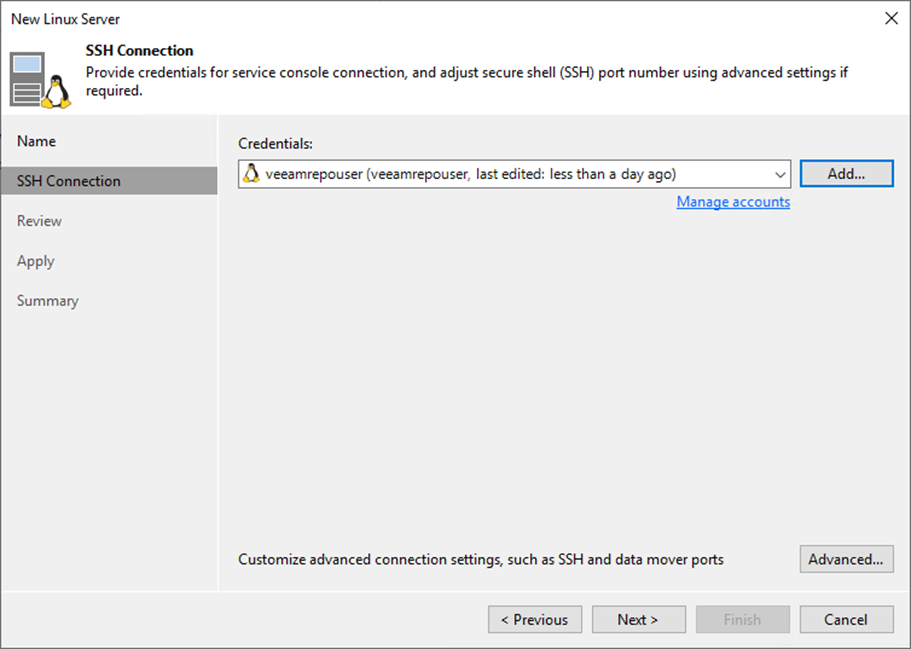This screenshot has height=649, width=911.
Task: Switch to the Name step
Action: point(37,141)
